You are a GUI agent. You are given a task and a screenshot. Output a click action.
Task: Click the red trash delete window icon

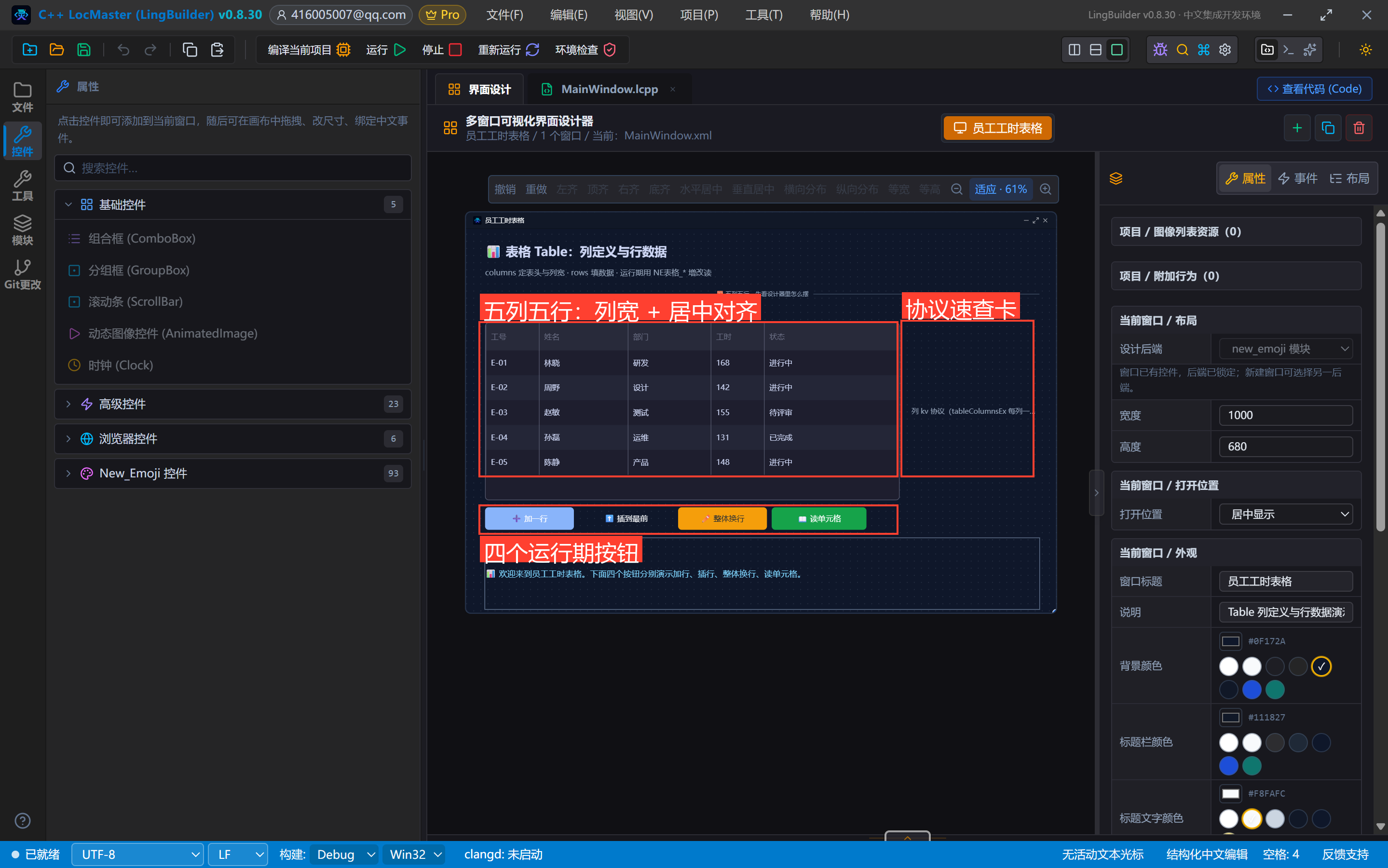(x=1359, y=127)
